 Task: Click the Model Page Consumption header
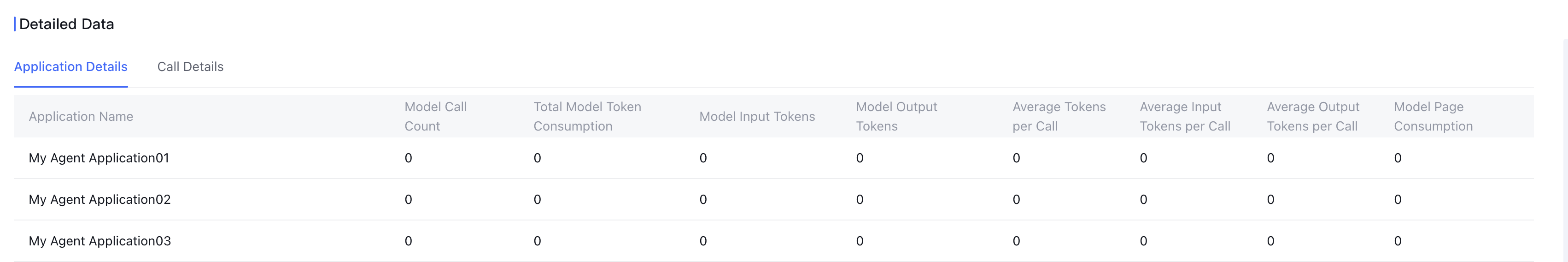pyautogui.click(x=1433, y=116)
